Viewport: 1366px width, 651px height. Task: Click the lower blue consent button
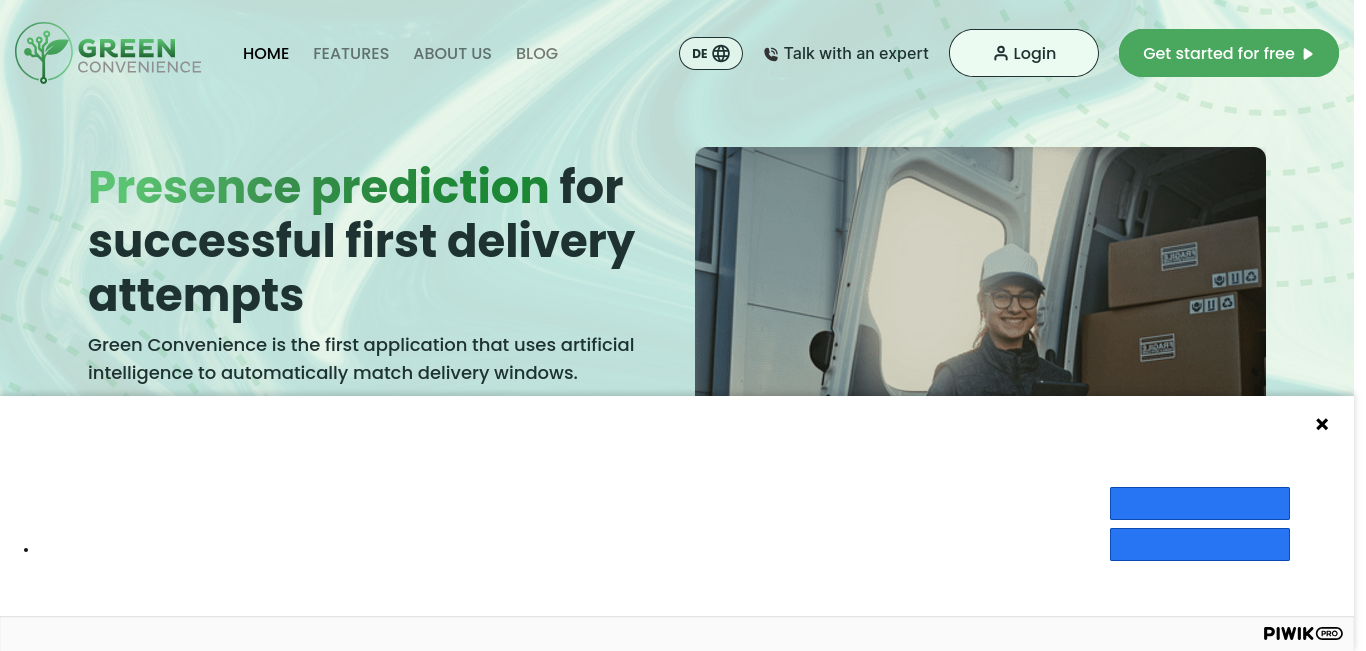[1200, 544]
